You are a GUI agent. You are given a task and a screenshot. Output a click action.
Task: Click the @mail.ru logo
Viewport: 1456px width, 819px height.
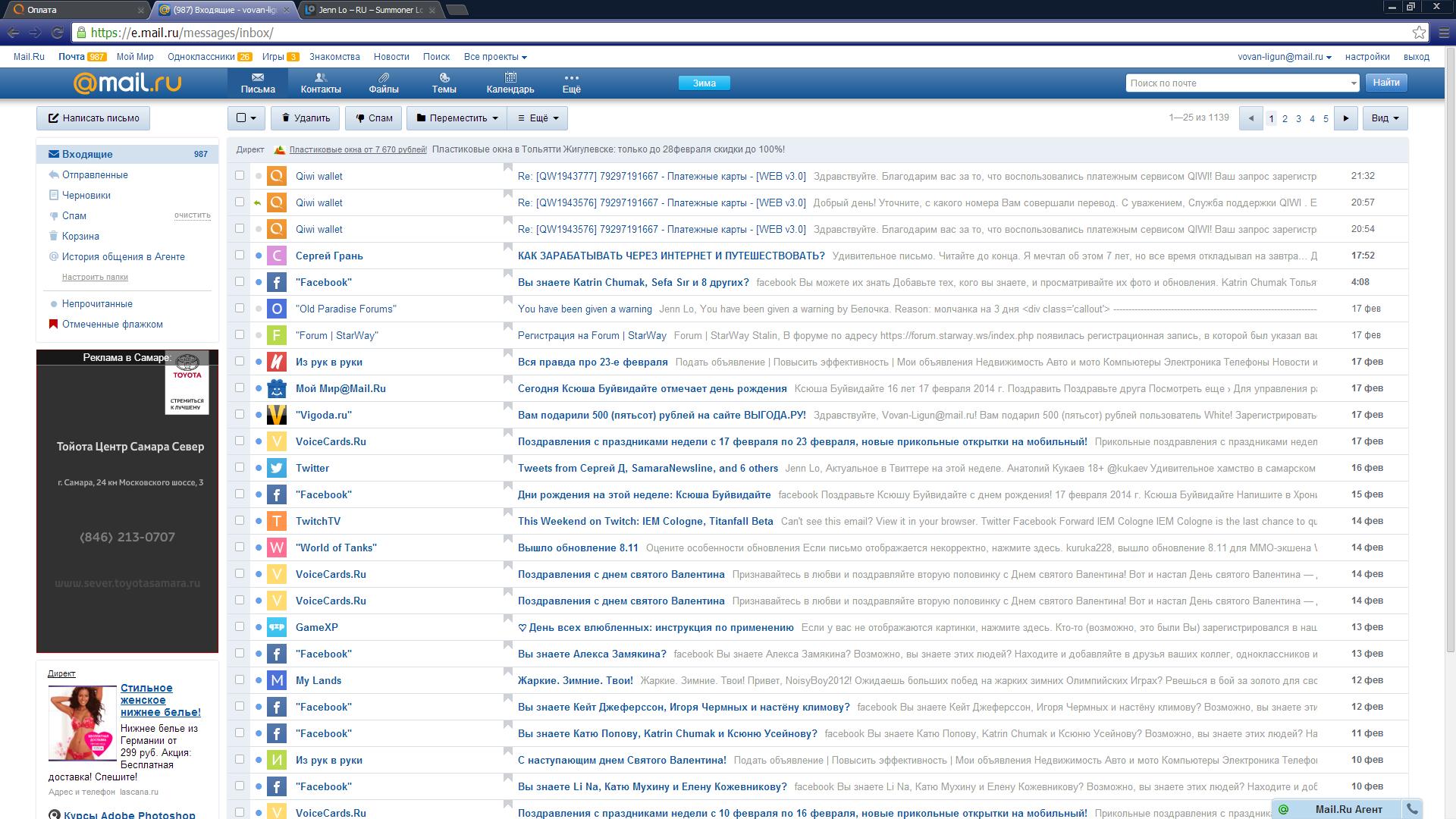[127, 83]
